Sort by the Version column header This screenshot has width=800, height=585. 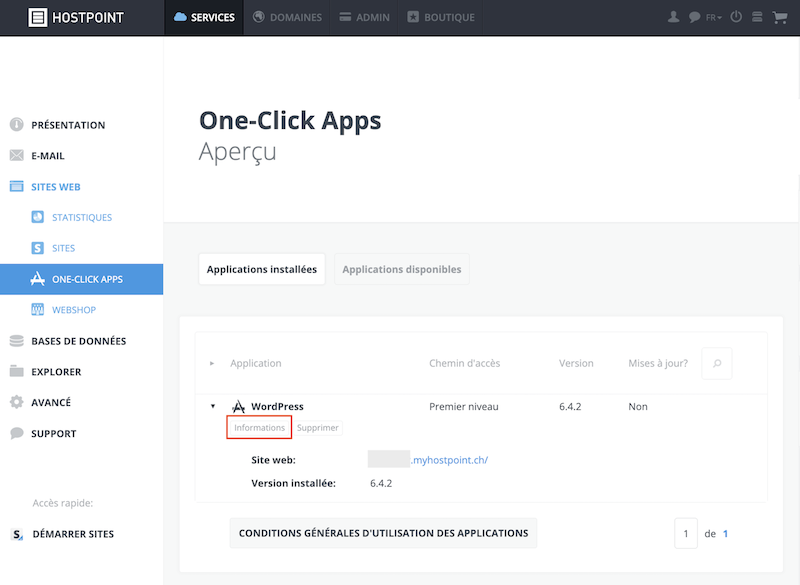point(576,363)
